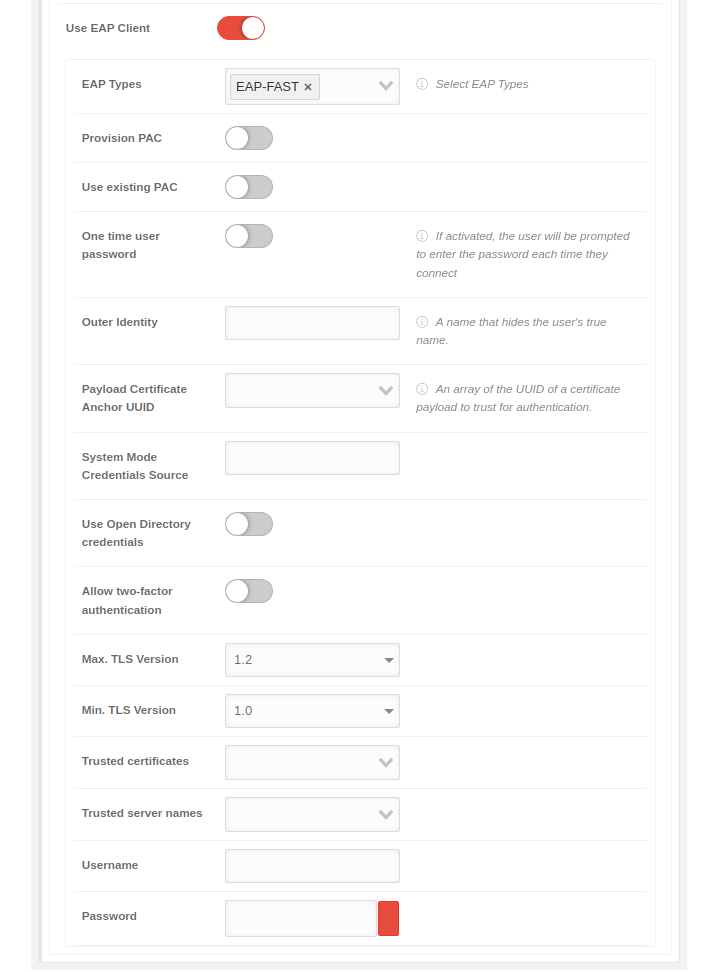Screen dimensions: 718x972
Task: Turn off the Use EAP Client switch
Action: pyautogui.click(x=241, y=28)
